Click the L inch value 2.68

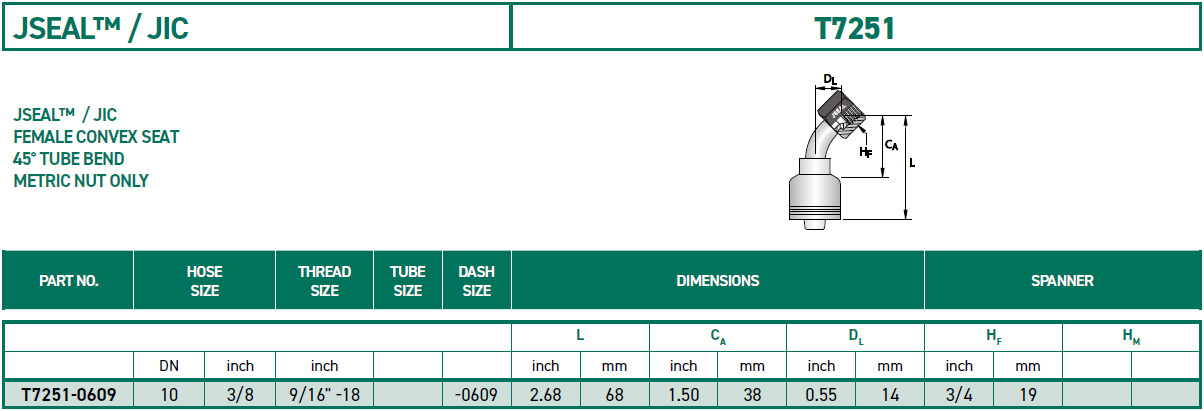(x=546, y=394)
